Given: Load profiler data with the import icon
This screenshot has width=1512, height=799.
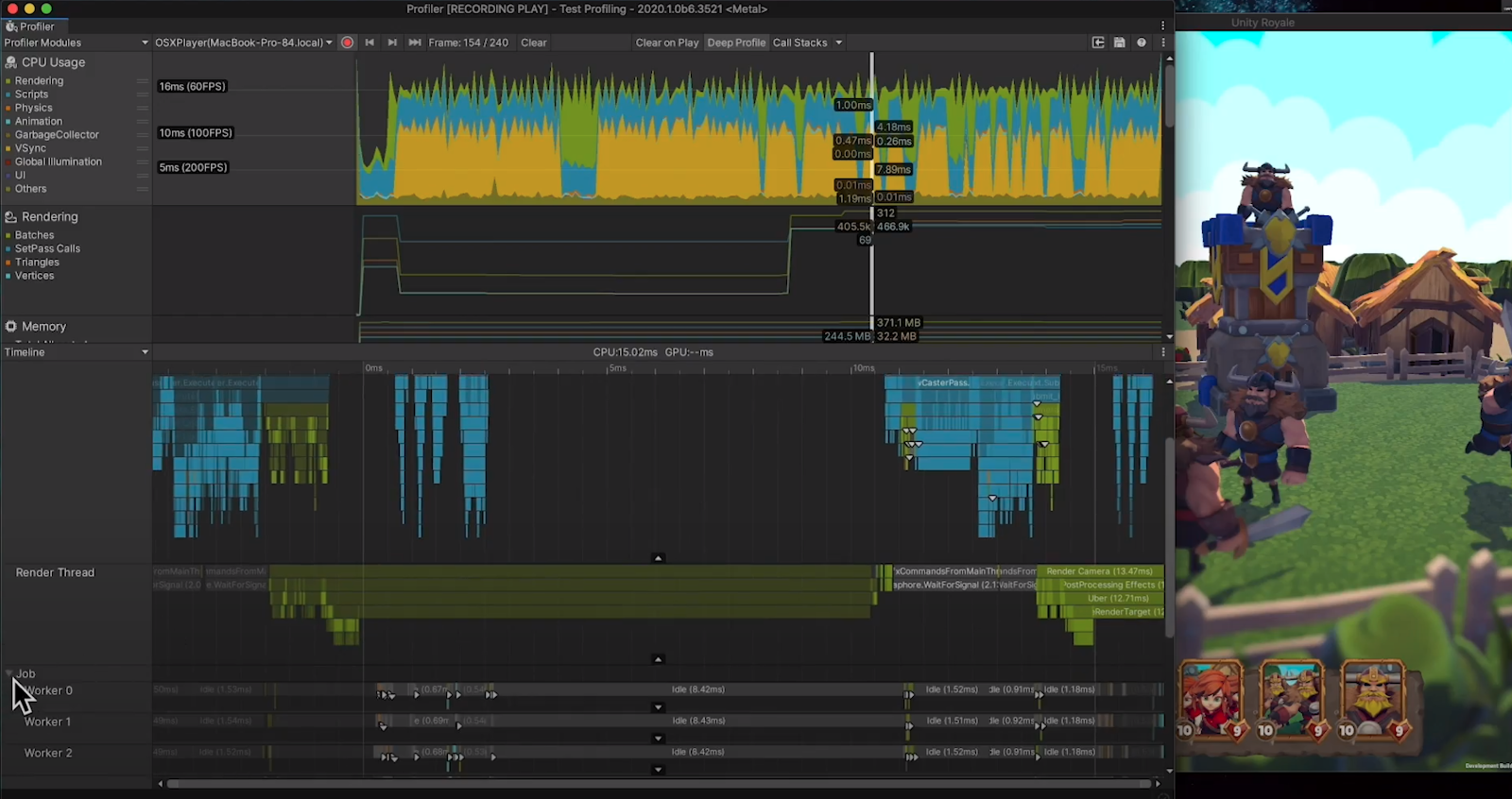Looking at the screenshot, I should [1098, 42].
